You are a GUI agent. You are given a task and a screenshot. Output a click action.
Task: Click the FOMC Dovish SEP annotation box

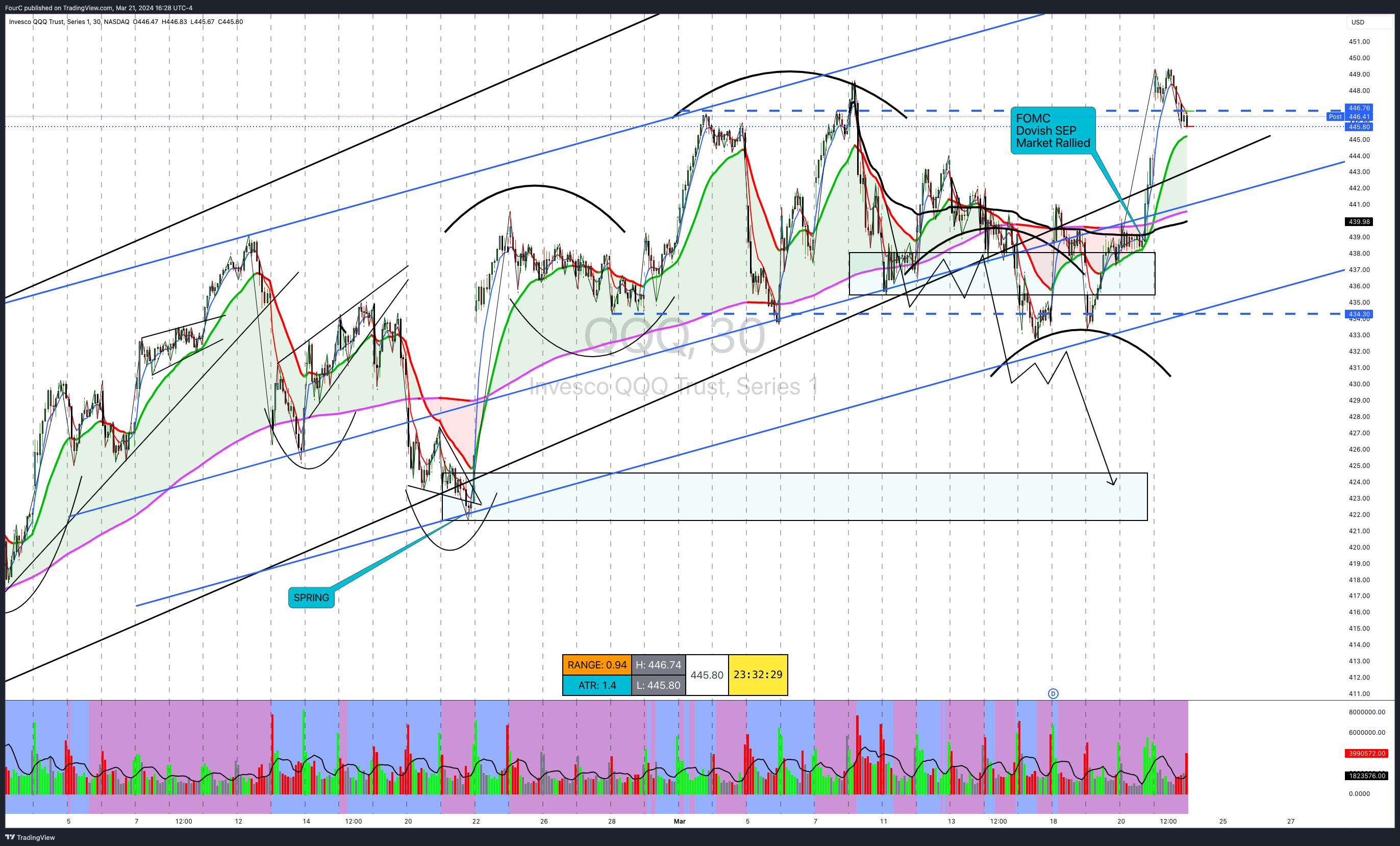click(1053, 131)
